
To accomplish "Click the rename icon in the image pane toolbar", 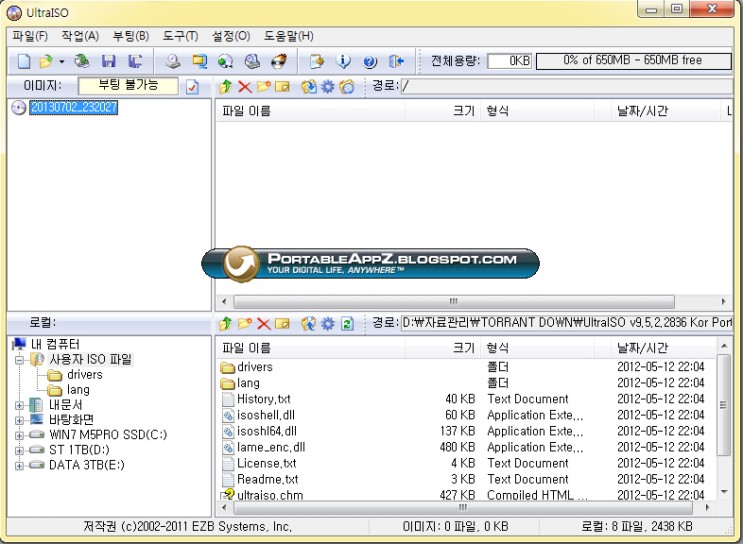I will [282, 87].
